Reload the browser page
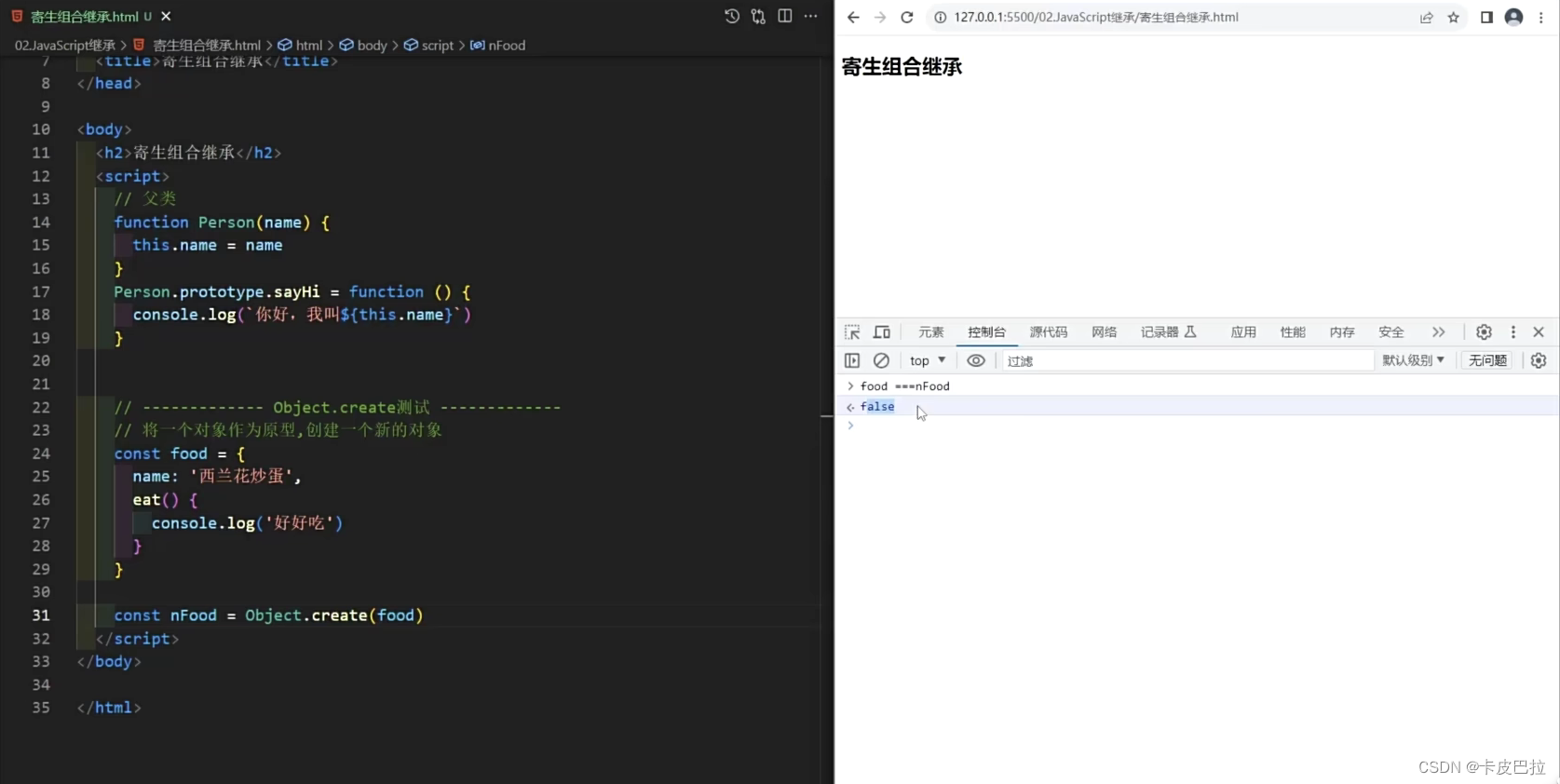 [x=907, y=18]
